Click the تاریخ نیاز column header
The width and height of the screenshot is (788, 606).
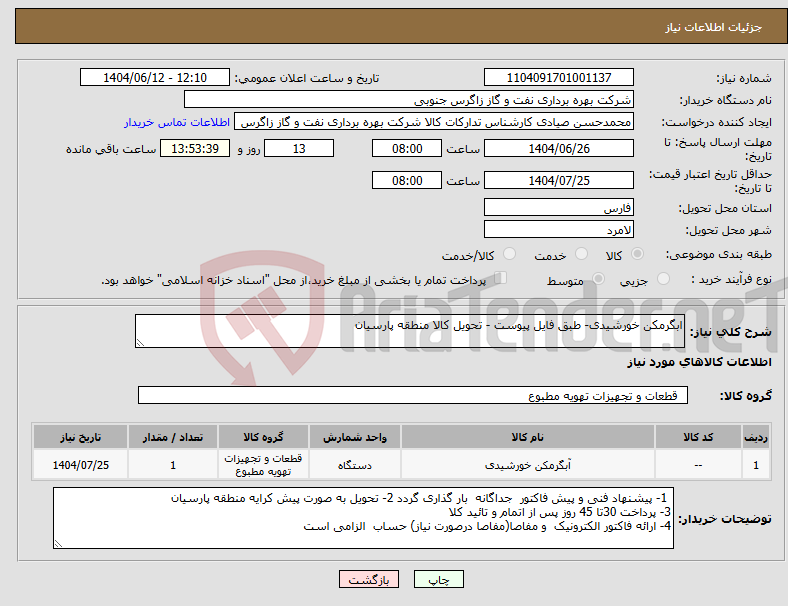coord(80,437)
